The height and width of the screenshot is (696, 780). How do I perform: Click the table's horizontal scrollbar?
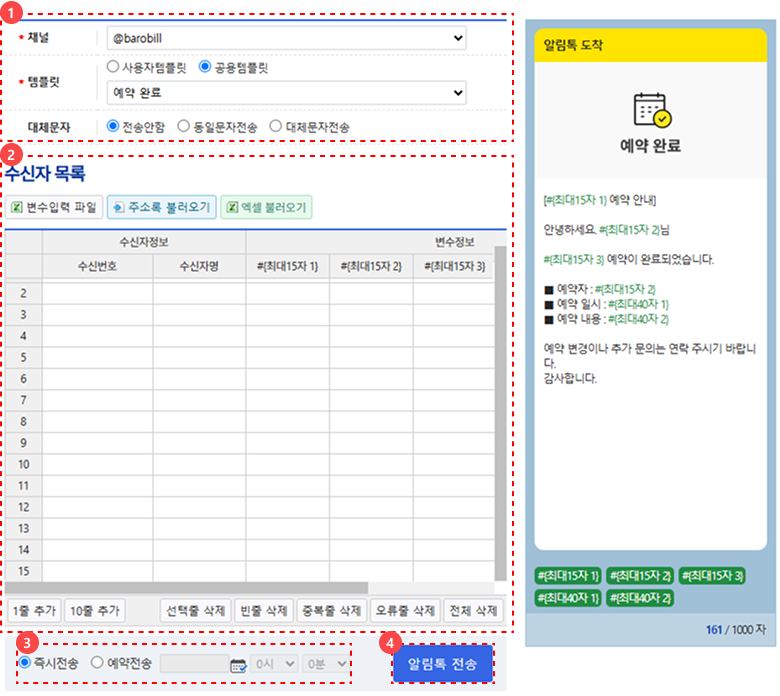pyautogui.click(x=187, y=588)
